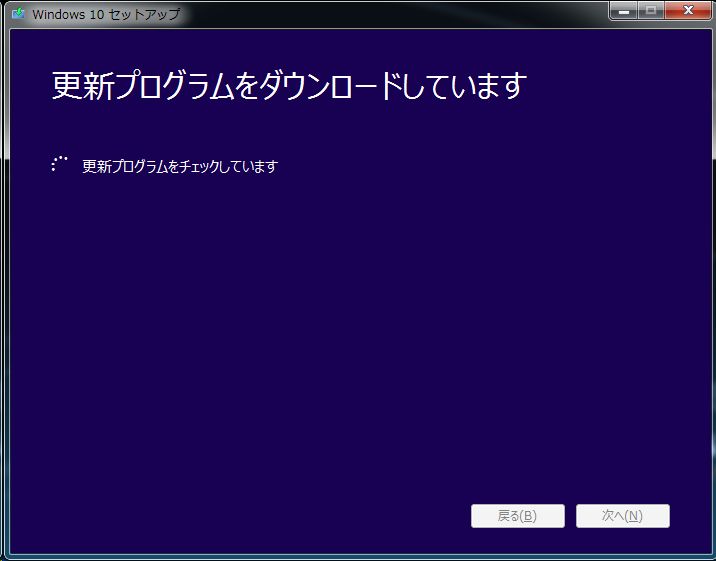Screen dimensions: 716x561
Task: Click the status text 更新プログラムをチェックしています
Action: coord(180,167)
